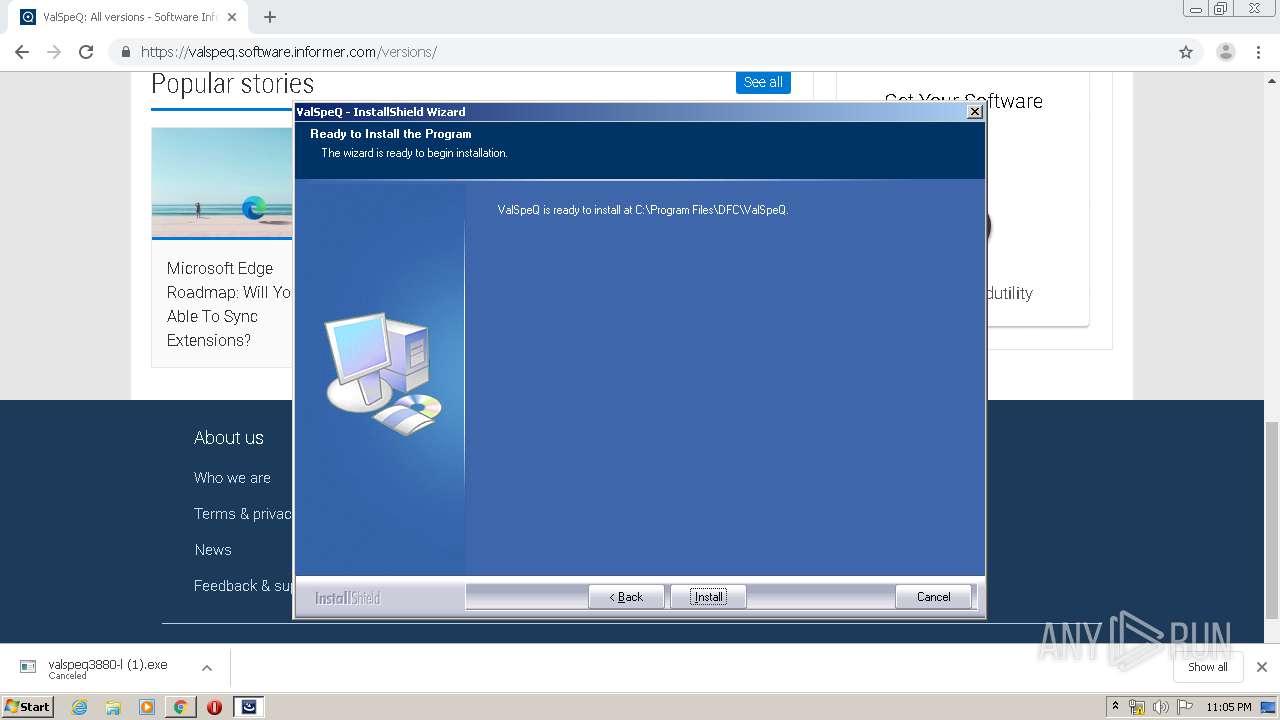
Task: Click the Popular stories heading
Action: [x=233, y=84]
